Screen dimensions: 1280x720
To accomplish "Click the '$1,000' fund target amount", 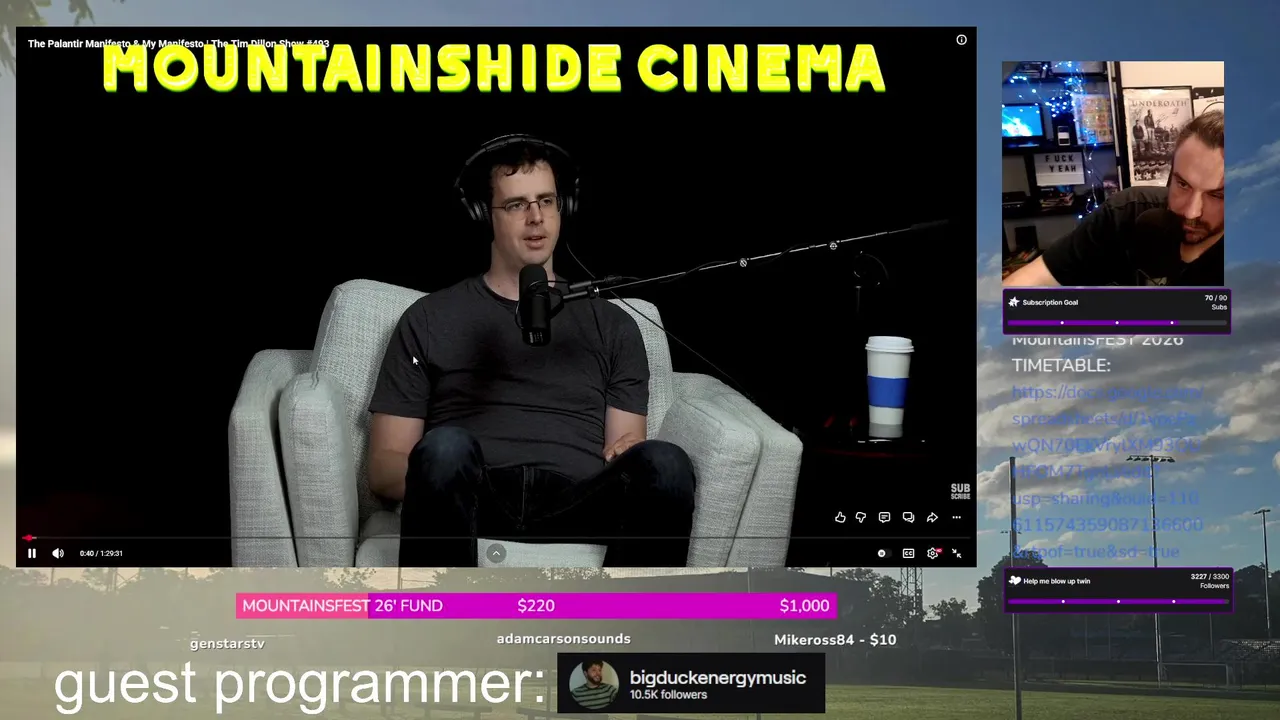I will click(804, 605).
